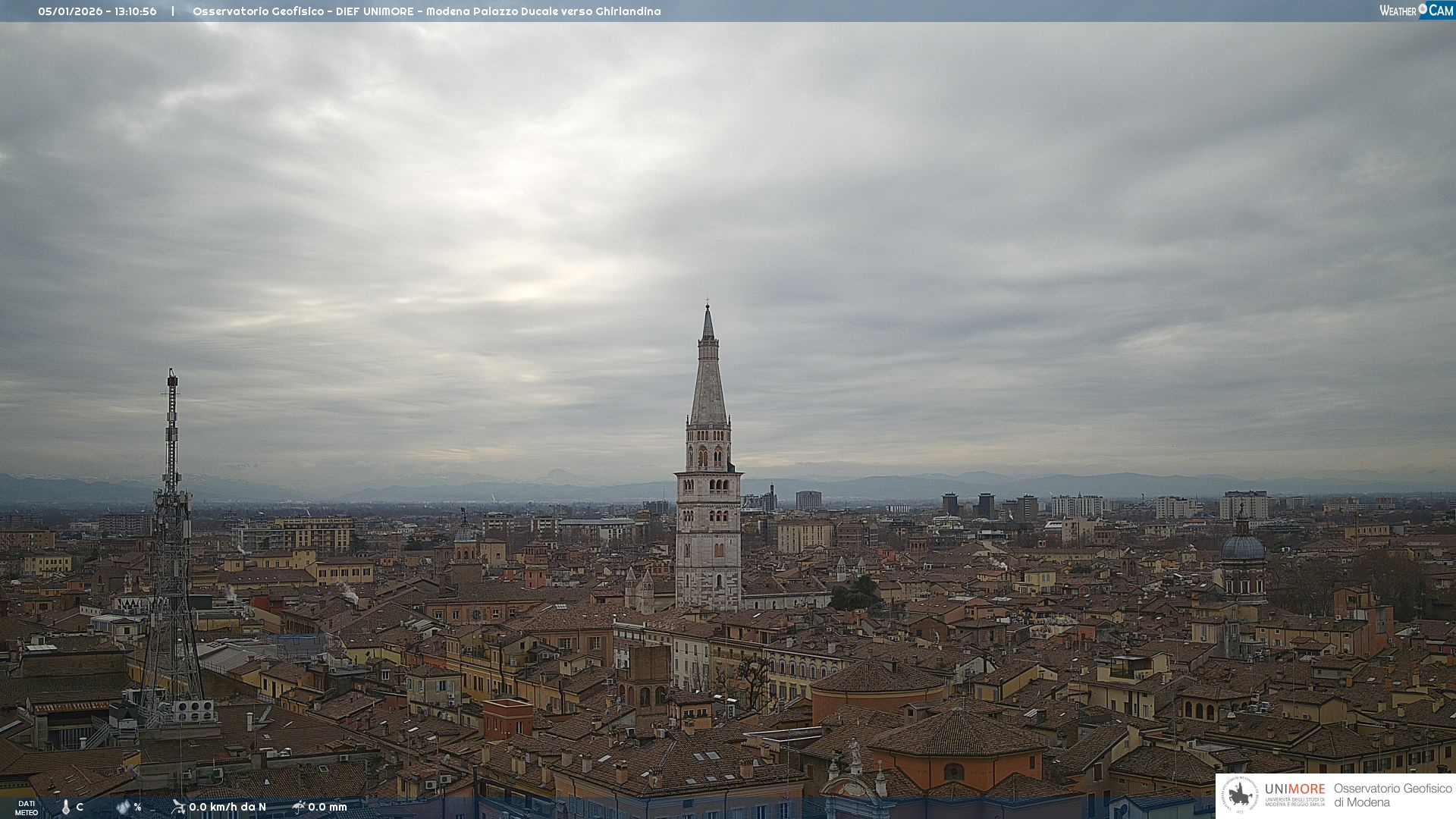This screenshot has height=819, width=1456.
Task: Click the humidity water droplets icon
Action: tap(123, 807)
